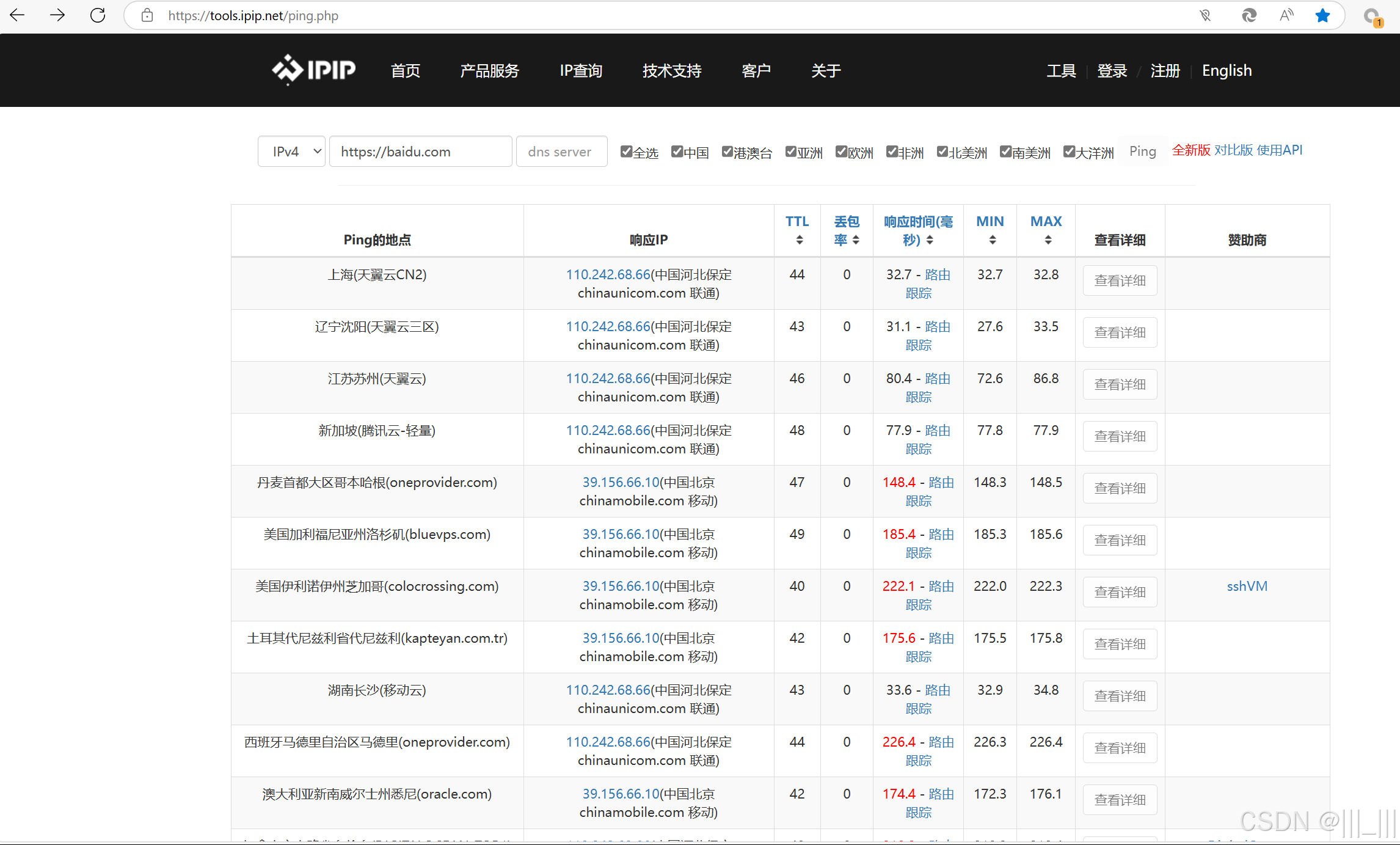The height and width of the screenshot is (845, 1400).
Task: Click the browser back arrow
Action: (17, 15)
